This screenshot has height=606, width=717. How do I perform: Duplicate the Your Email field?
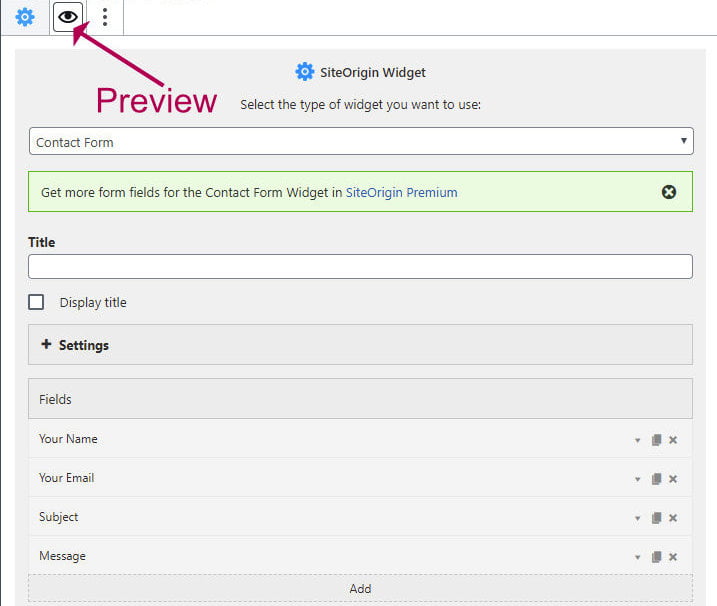656,479
